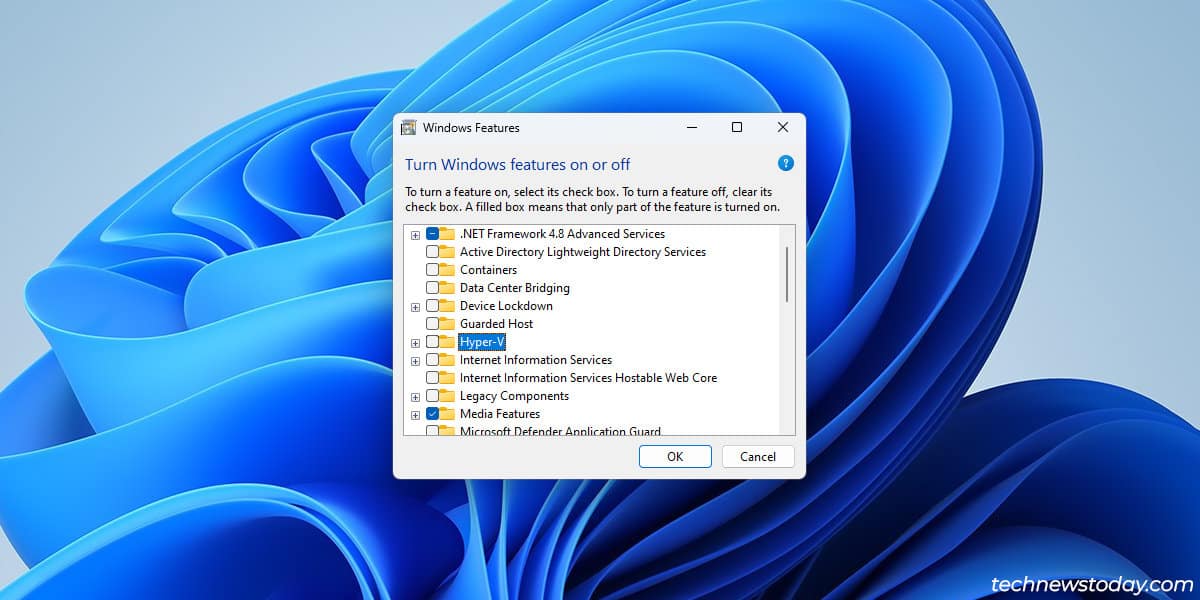Select the Legacy Components label
1200x600 pixels.
tap(514, 396)
